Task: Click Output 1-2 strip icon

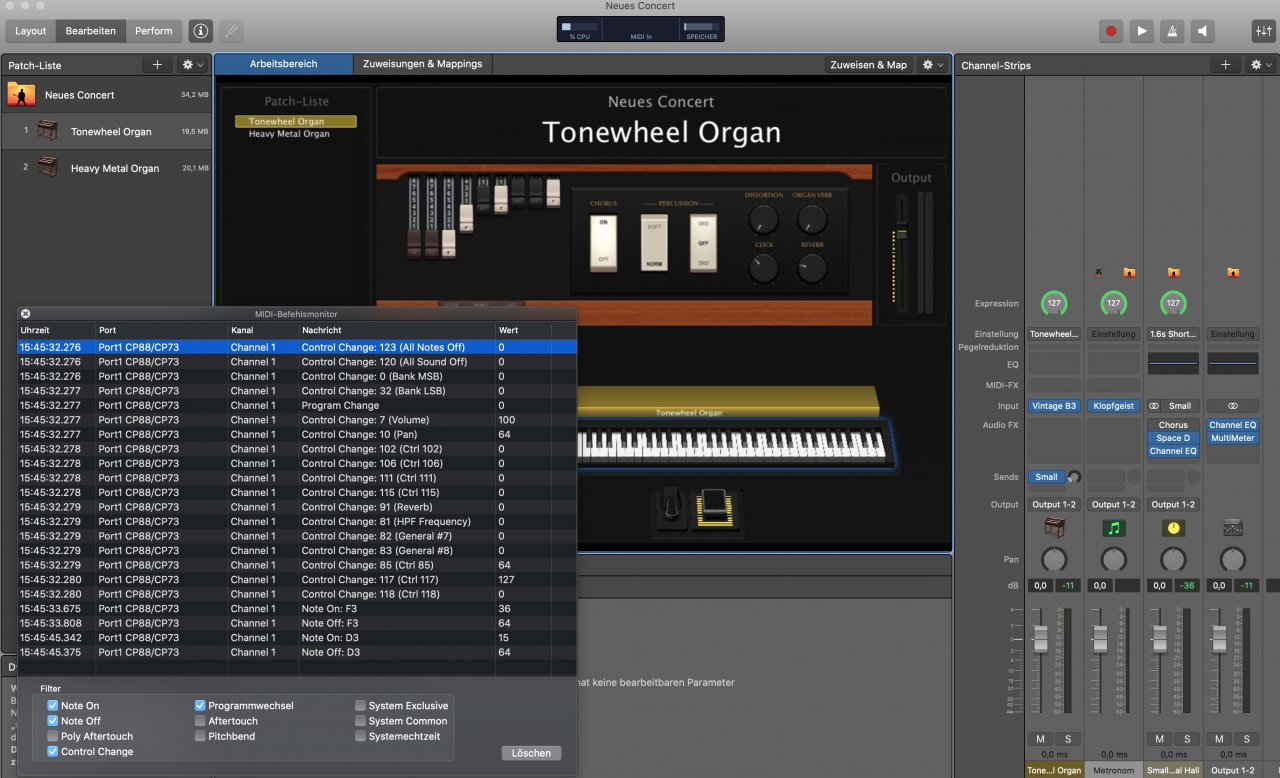Action: (x=1233, y=527)
